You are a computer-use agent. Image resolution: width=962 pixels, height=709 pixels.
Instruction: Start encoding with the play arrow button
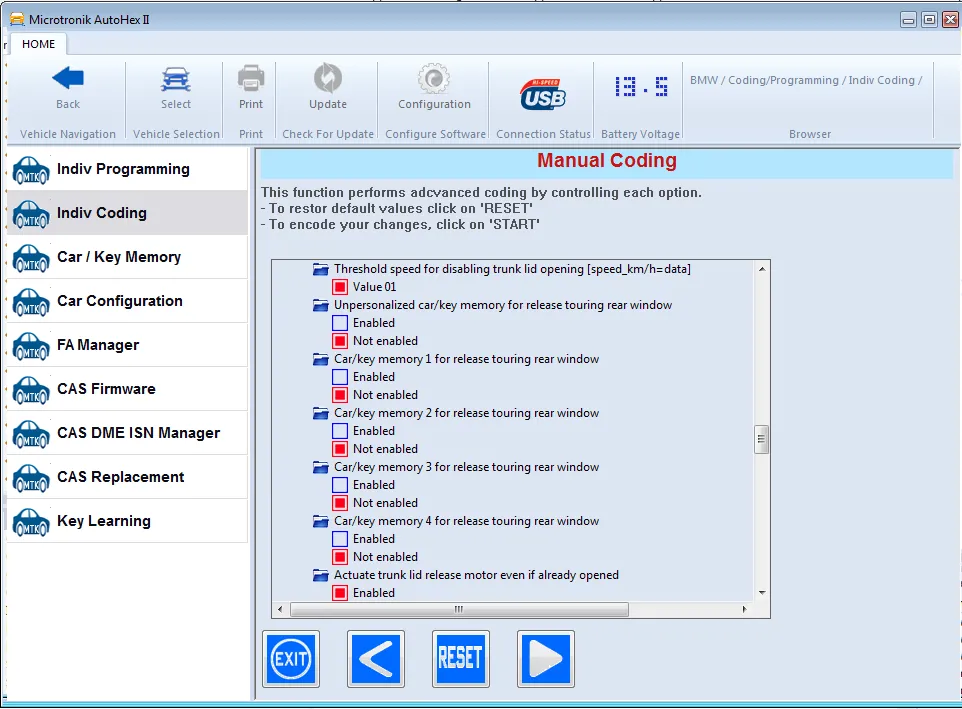pos(545,659)
